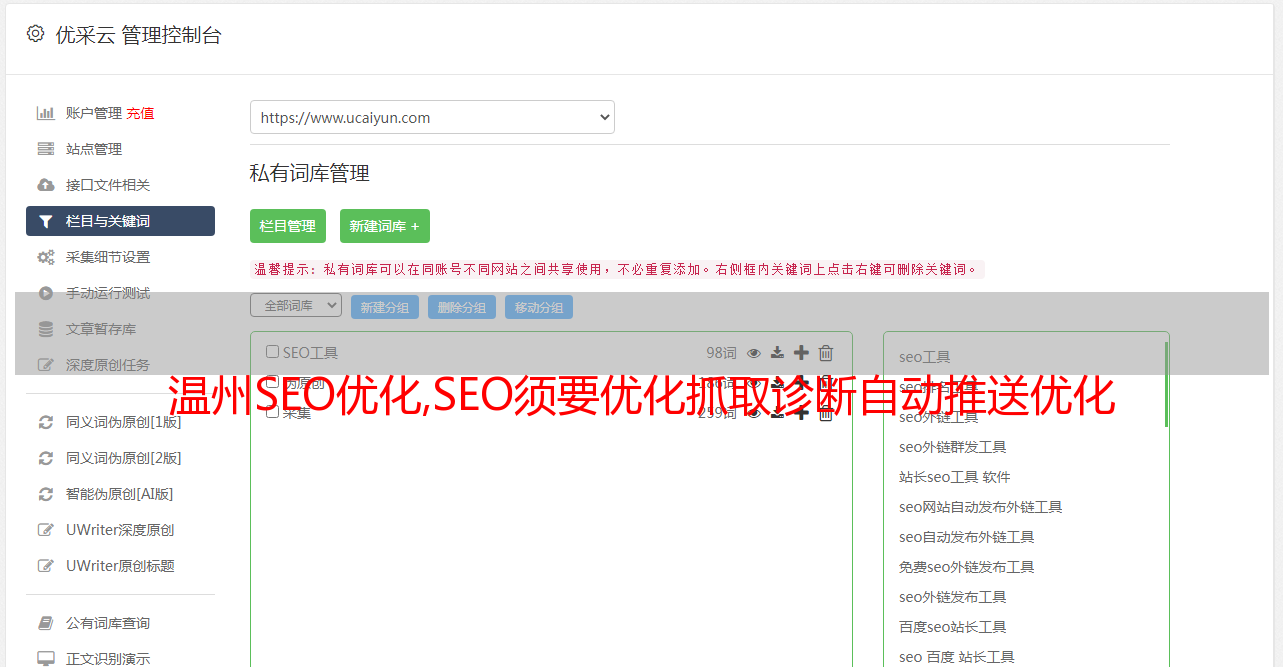The image size is (1283, 667).
Task: Click the refresh icon for 同义词伪原创[2版]
Action: point(45,458)
